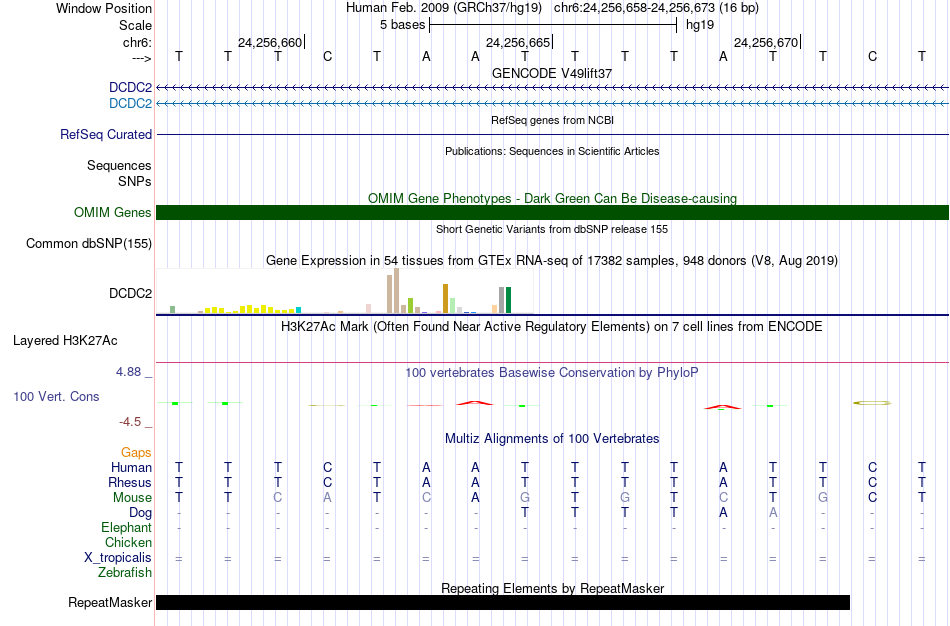Click the orange Gaps row label

(x=136, y=453)
